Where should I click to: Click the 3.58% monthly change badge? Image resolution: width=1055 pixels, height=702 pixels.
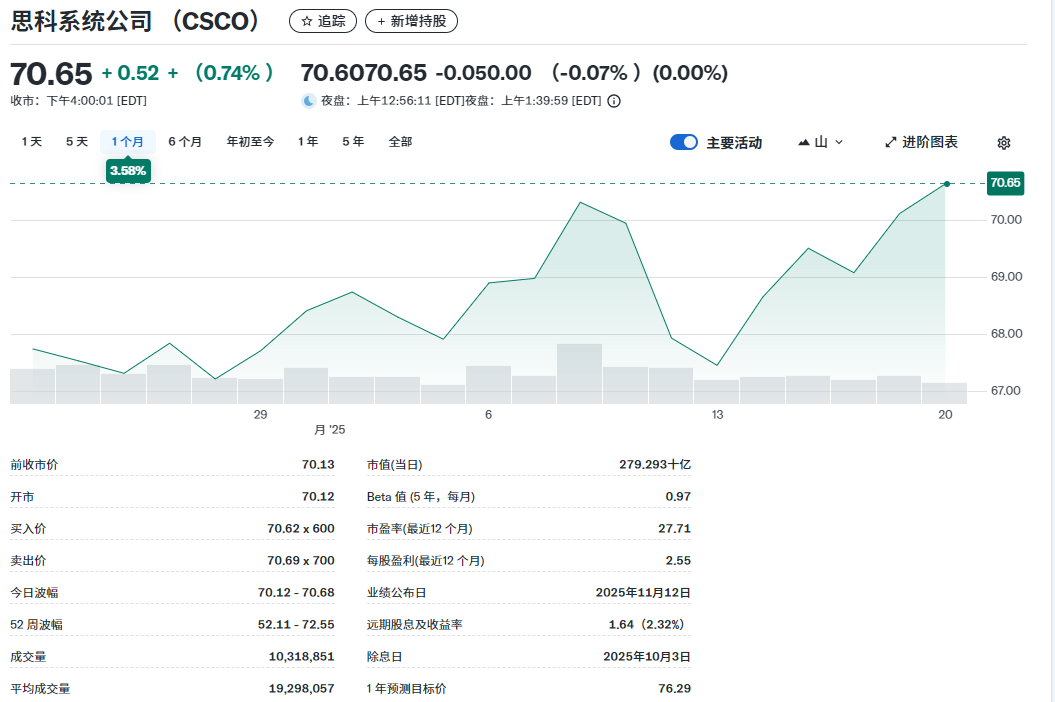point(128,171)
